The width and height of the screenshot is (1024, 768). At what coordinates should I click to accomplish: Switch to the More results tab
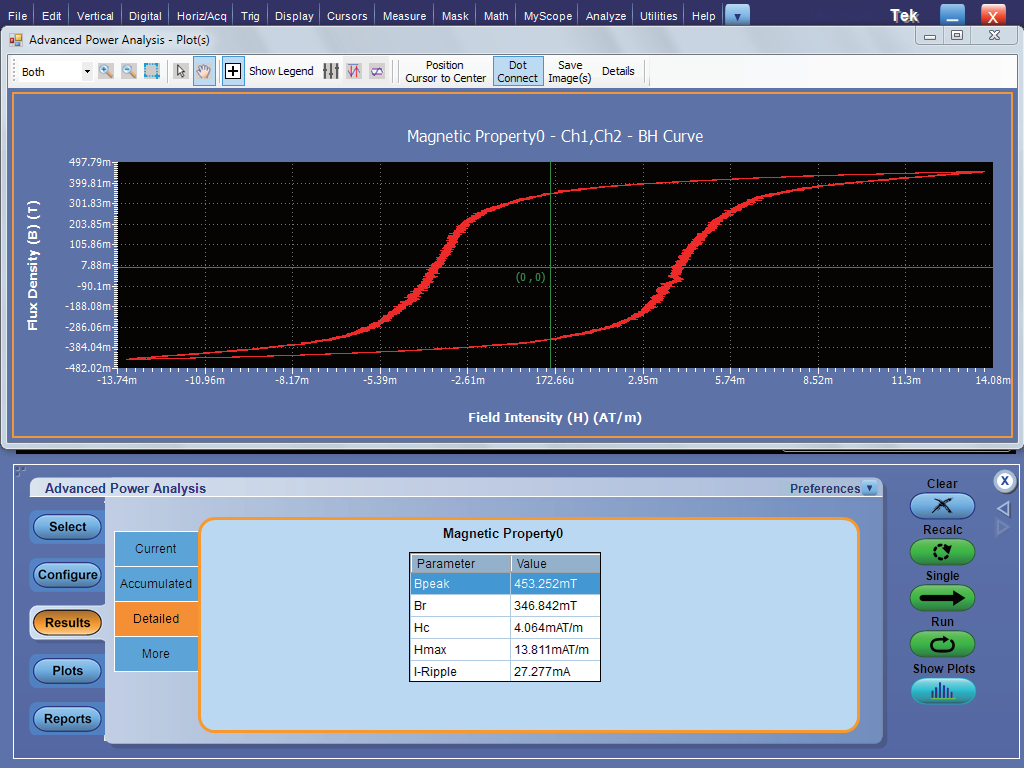(x=156, y=654)
